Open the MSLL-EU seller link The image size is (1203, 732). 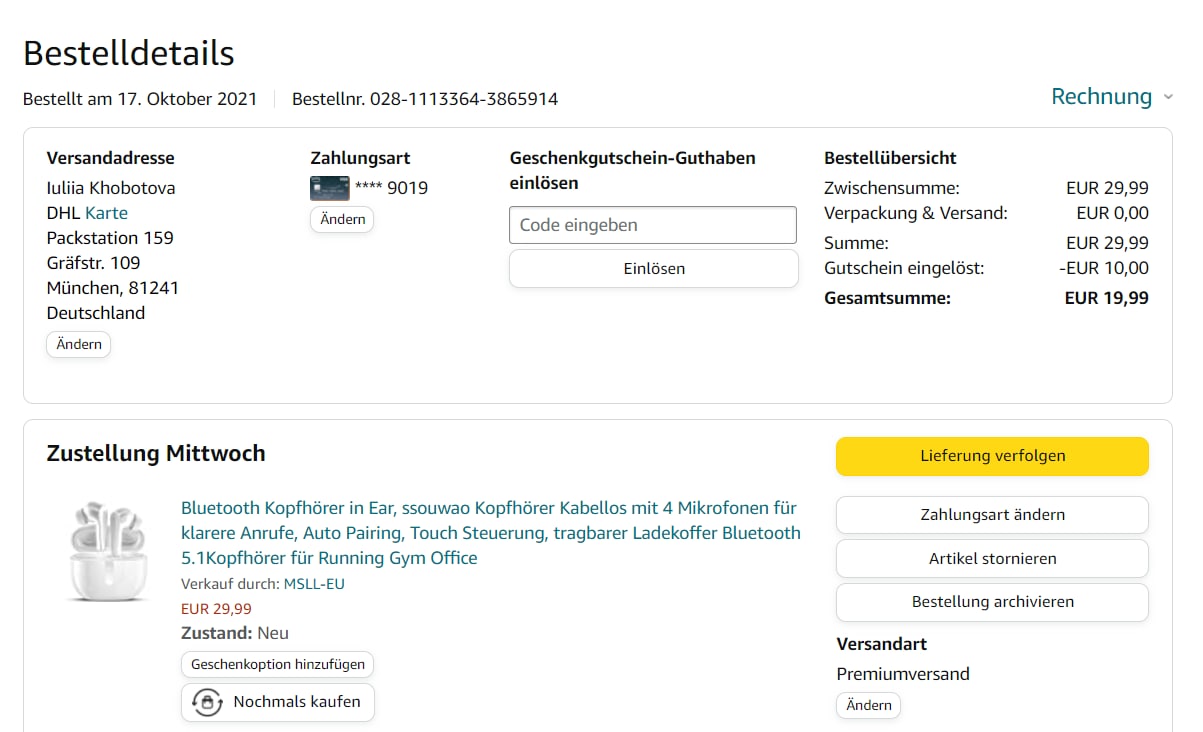[x=314, y=584]
